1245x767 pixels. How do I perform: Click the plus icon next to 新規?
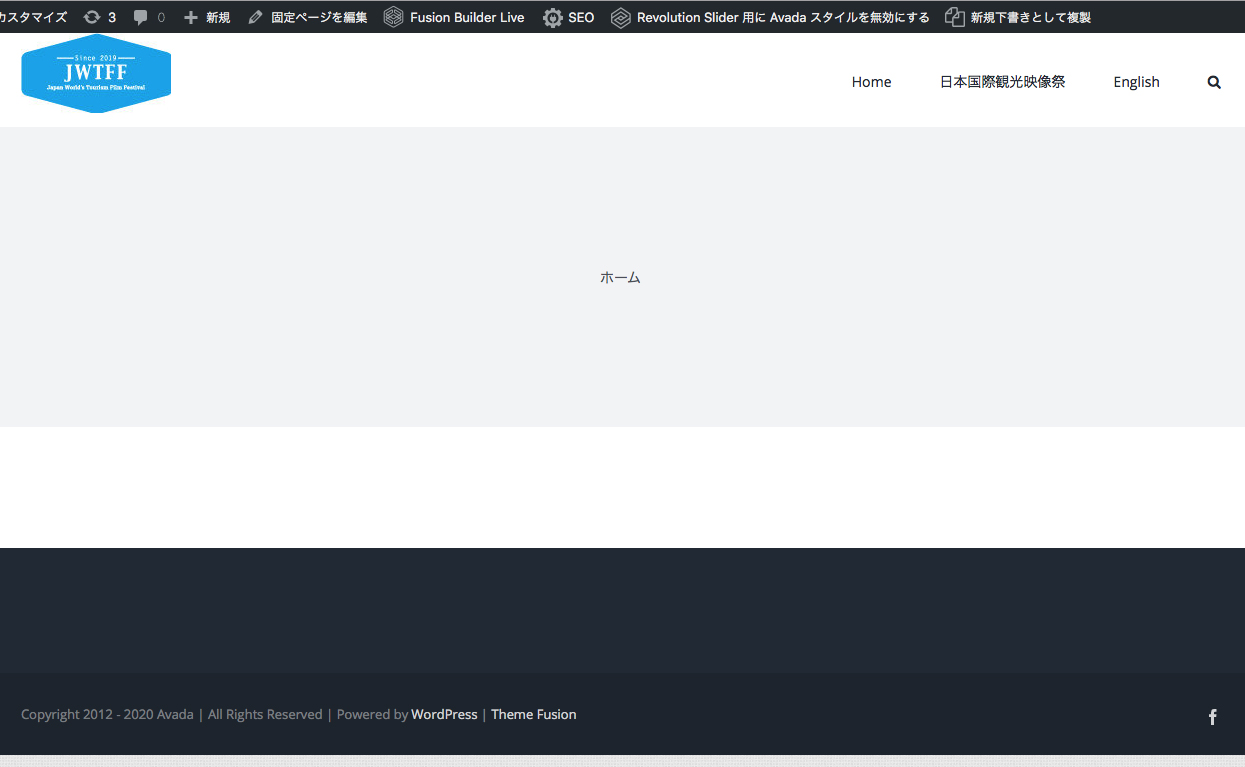(x=190, y=16)
